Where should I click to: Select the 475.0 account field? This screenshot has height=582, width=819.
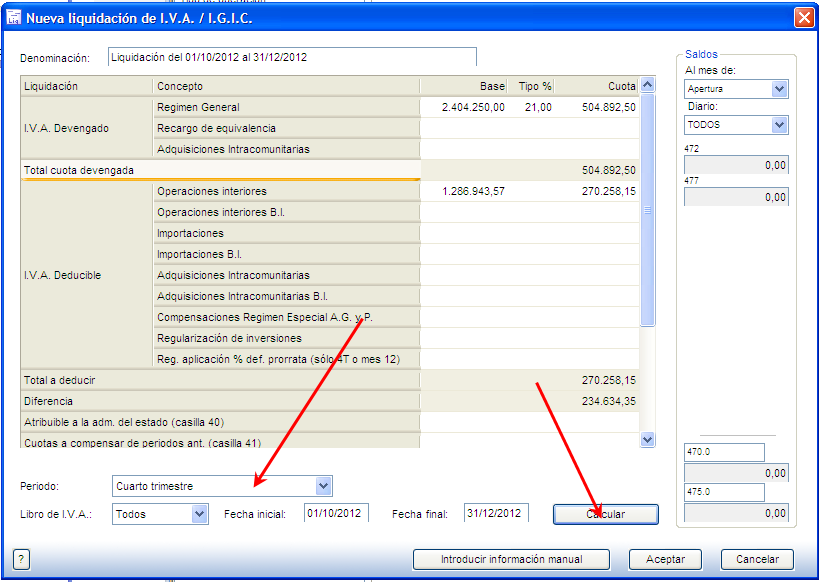[x=723, y=492]
